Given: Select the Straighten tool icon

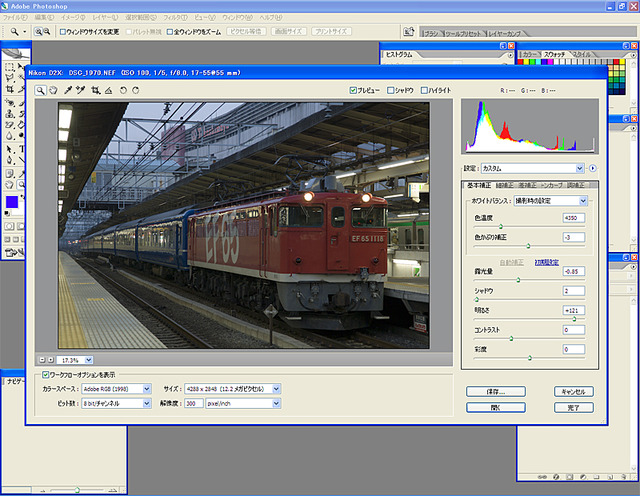Looking at the screenshot, I should tap(108, 90).
